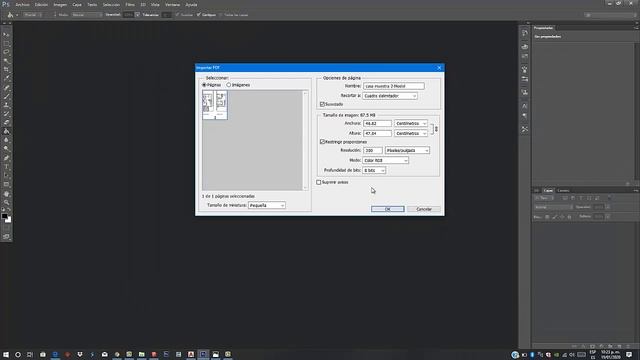Click the Anchura value field
Viewport: 640px width, 360px height.
coord(377,123)
